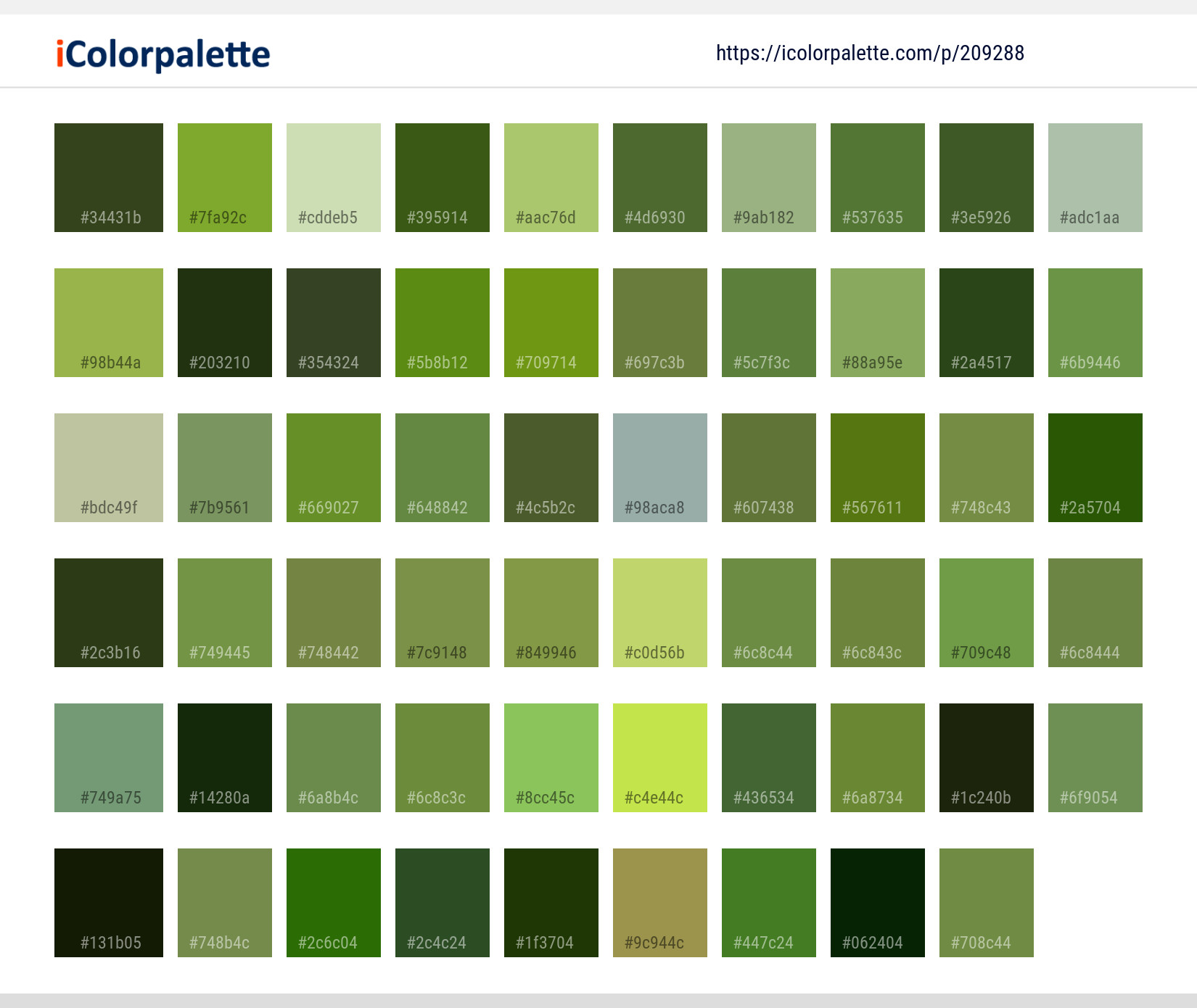Click the bright #8cc45c swatch
The image size is (1197, 1008).
tap(551, 758)
